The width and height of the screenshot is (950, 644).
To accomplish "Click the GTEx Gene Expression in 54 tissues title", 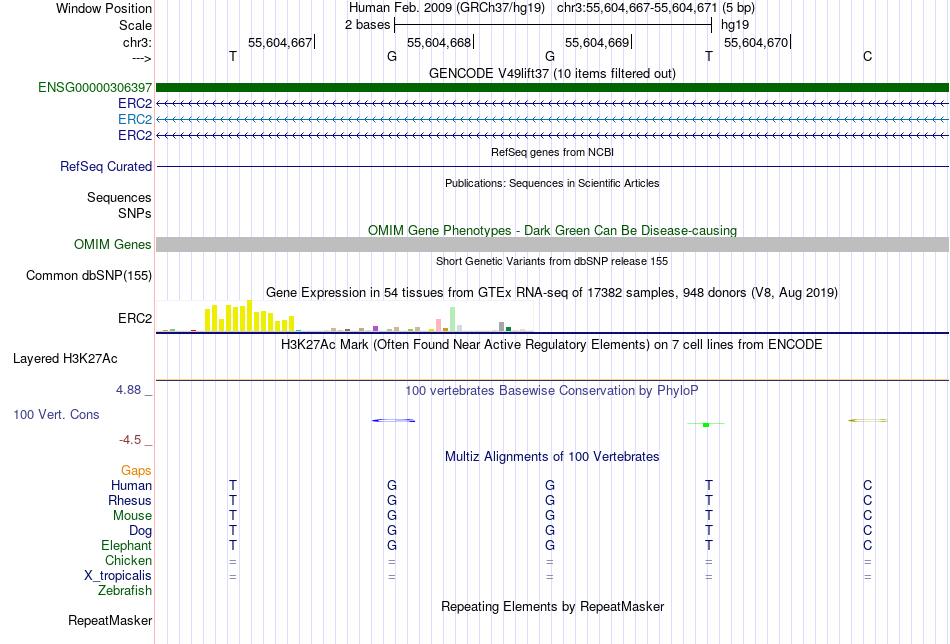I will pos(552,293).
